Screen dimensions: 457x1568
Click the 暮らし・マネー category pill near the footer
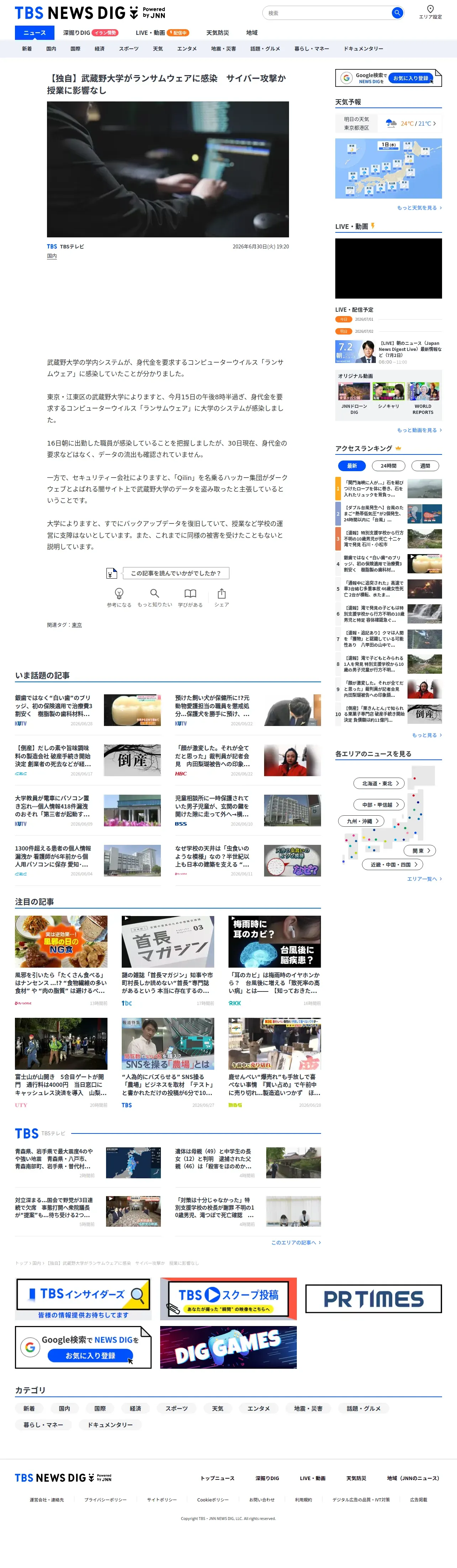43,1424
